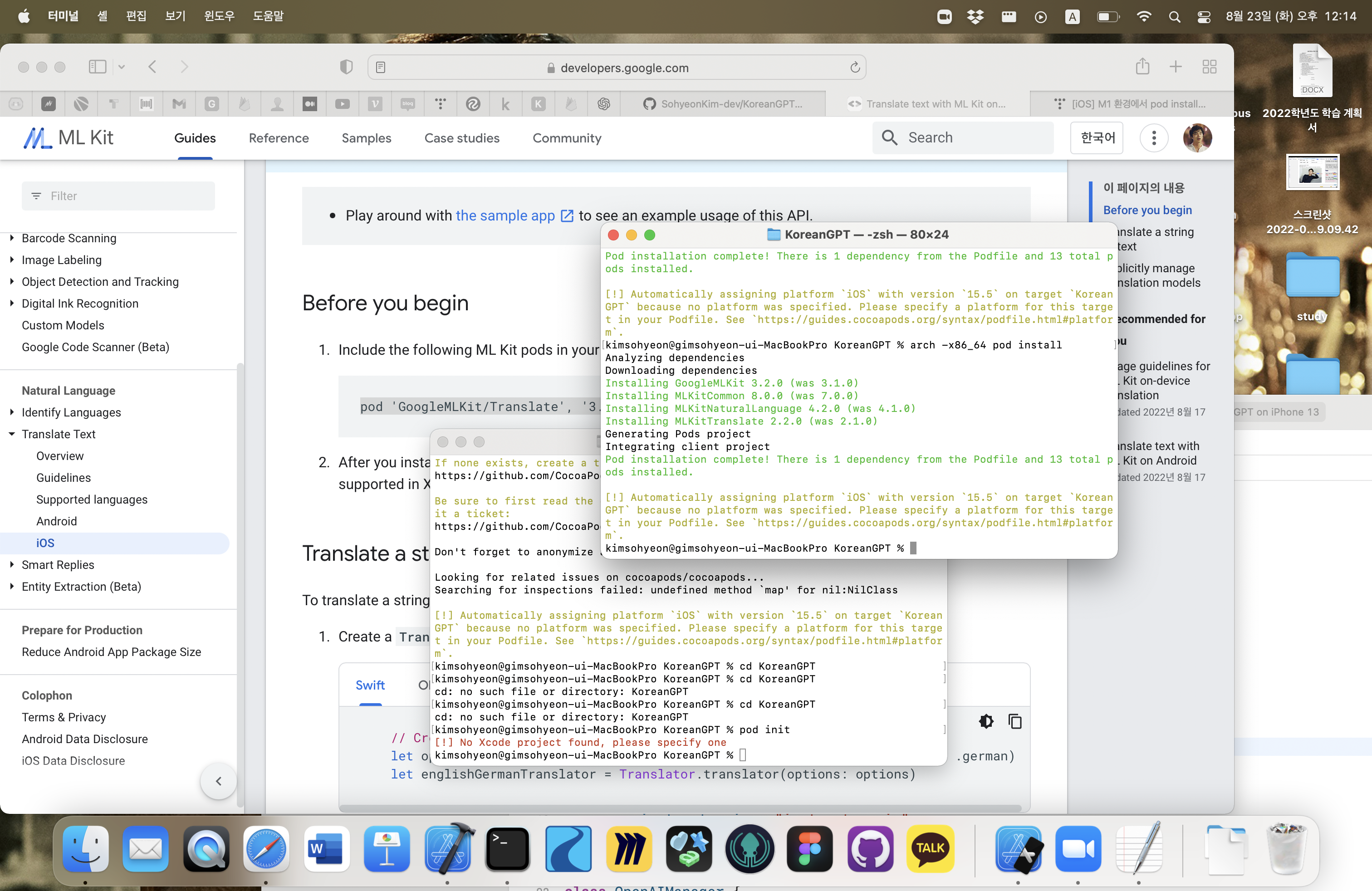
Task: Select the Guides tab
Action: point(195,138)
